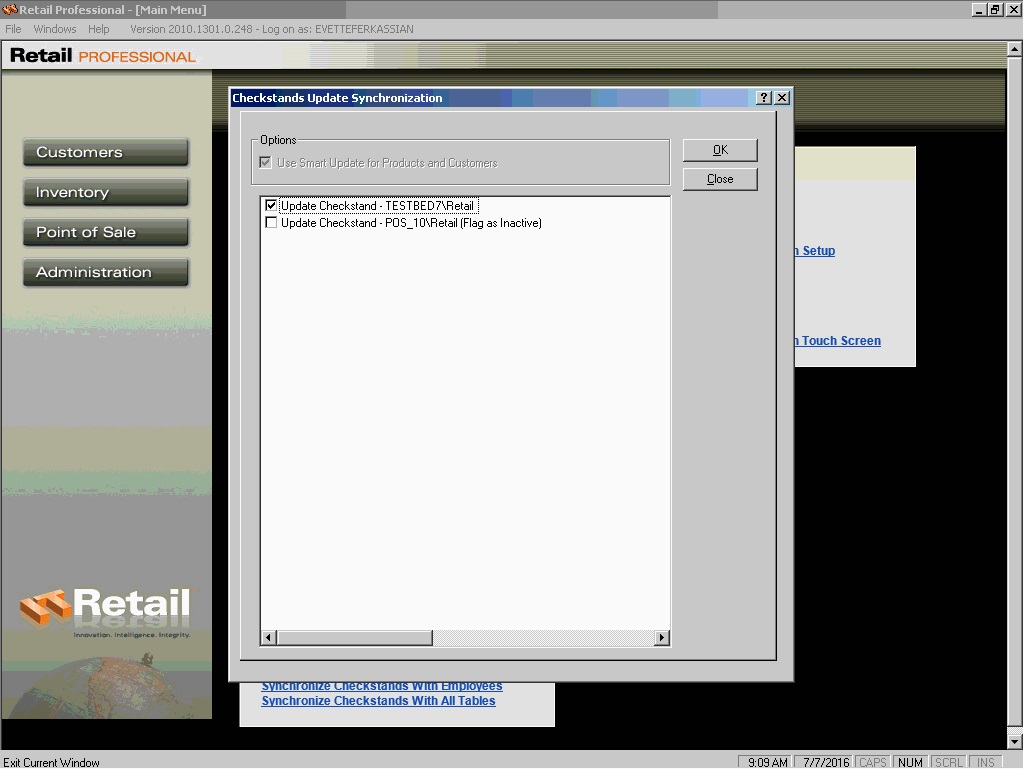
Task: Click the horizontal scrollbar thumb in checkstand list
Action: (354, 637)
